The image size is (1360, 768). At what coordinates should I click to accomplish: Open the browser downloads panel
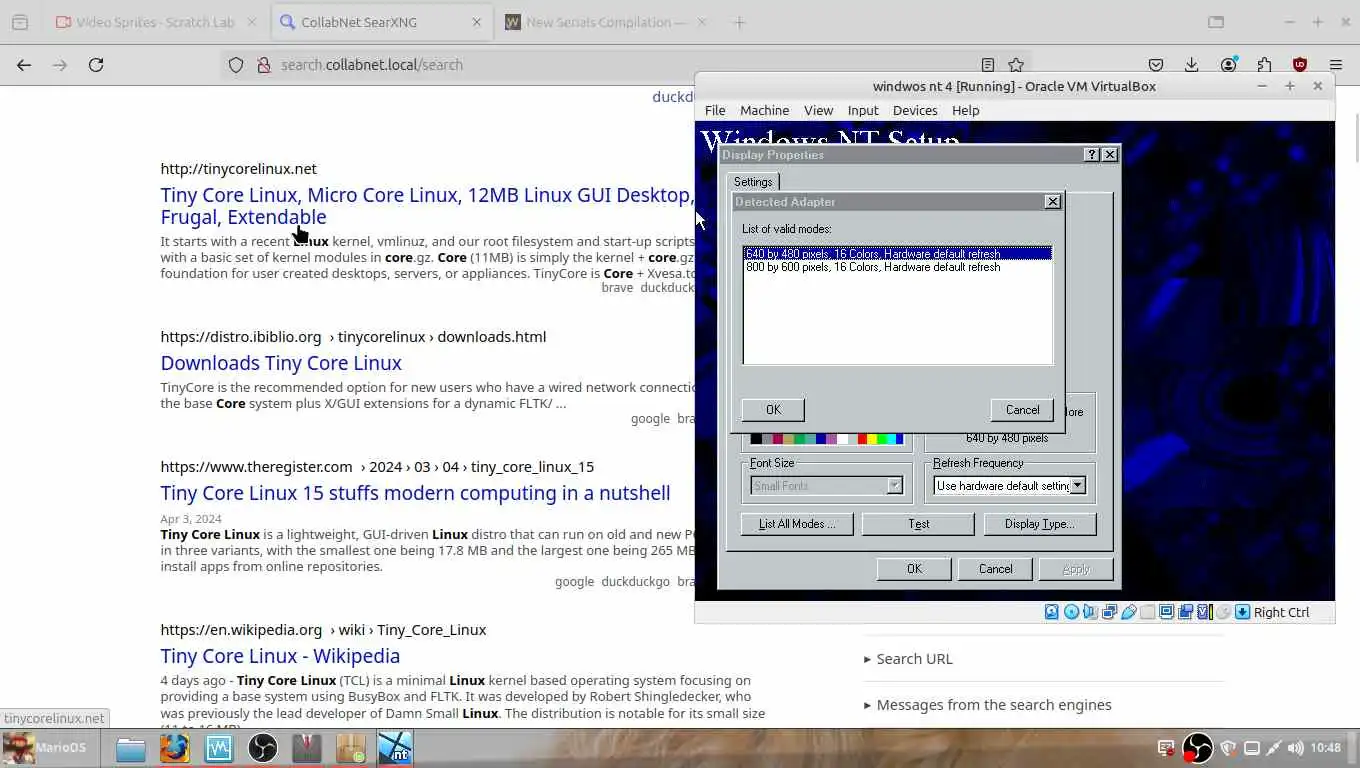click(x=1191, y=65)
